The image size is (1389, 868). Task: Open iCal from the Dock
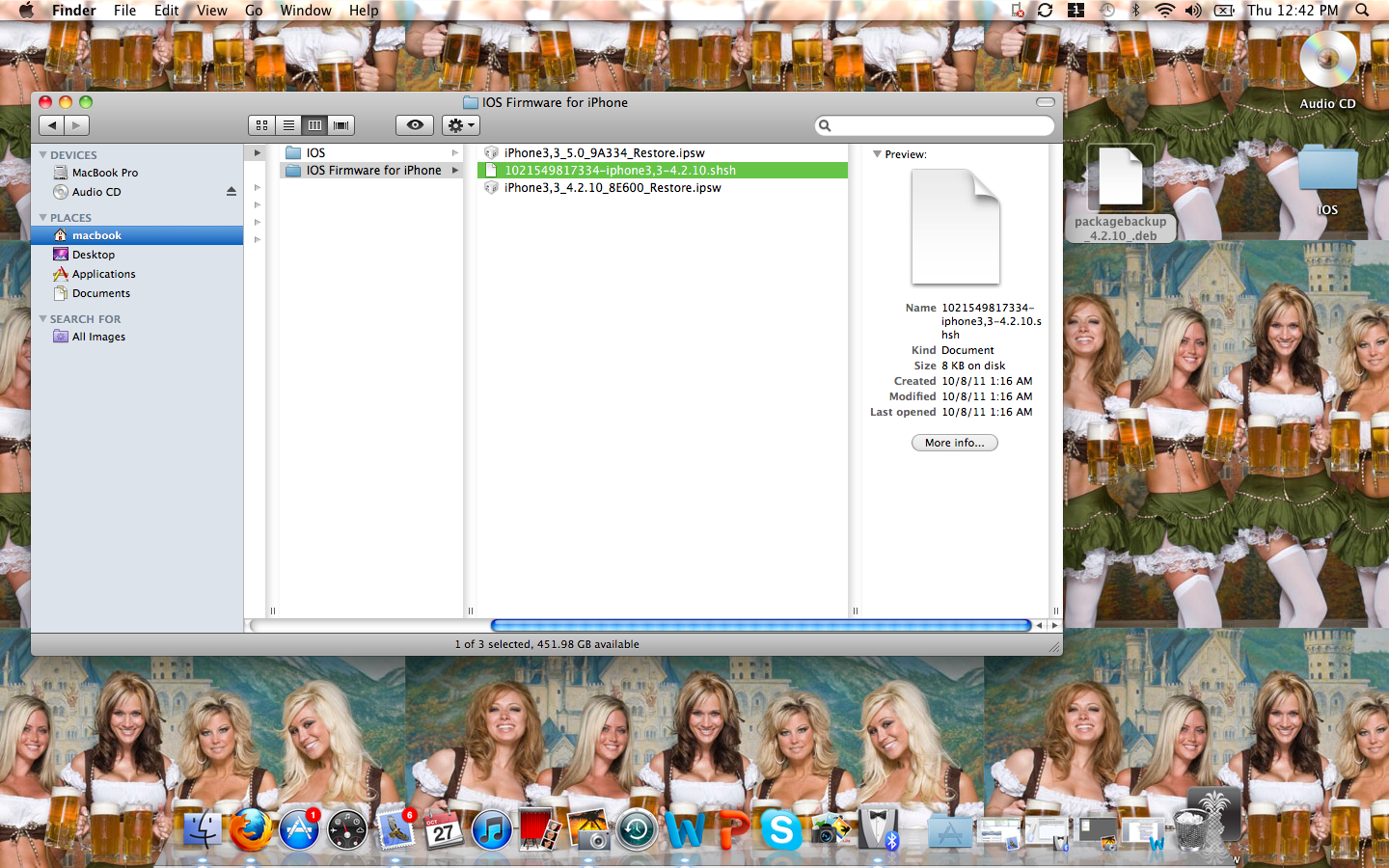click(x=444, y=829)
